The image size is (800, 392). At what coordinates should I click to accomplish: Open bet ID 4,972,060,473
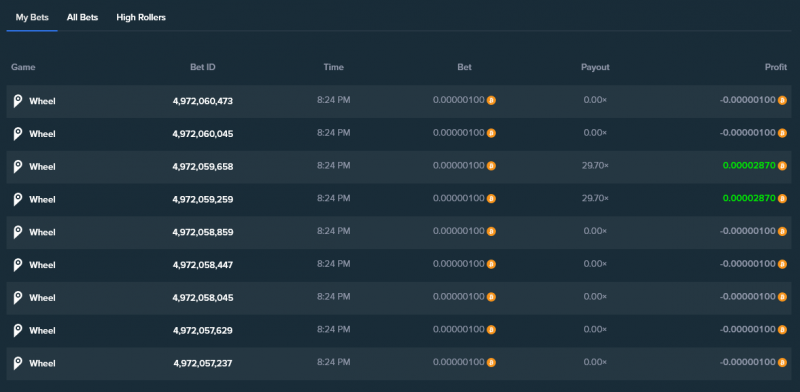click(x=203, y=101)
